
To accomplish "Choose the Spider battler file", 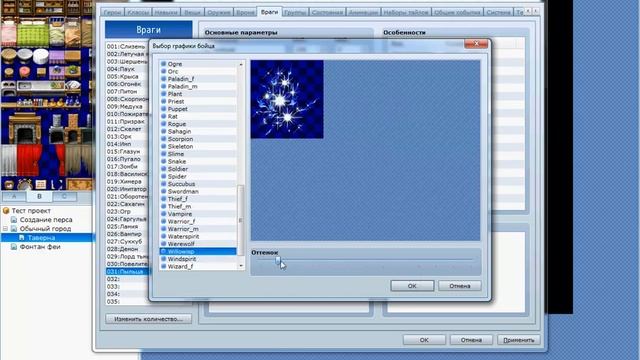I will click(198, 176).
